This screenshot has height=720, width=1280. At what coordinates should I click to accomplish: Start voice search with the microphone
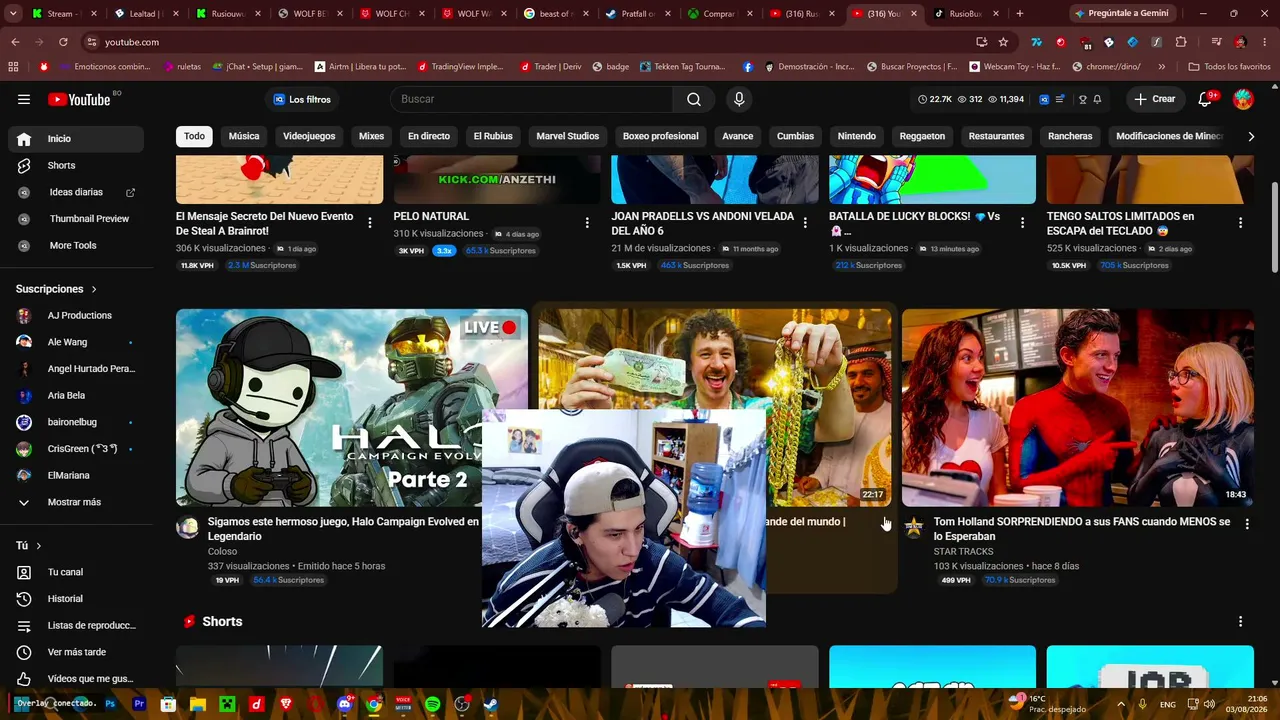coord(739,99)
